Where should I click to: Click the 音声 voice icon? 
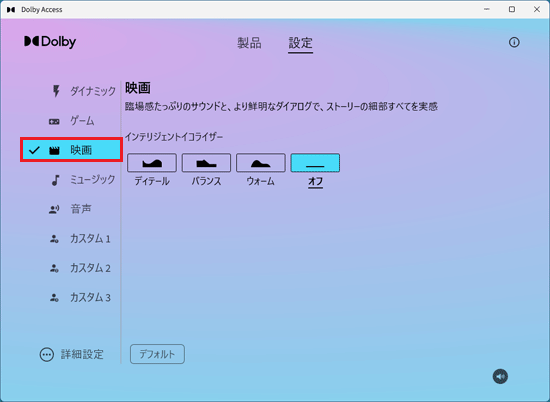coord(54,209)
